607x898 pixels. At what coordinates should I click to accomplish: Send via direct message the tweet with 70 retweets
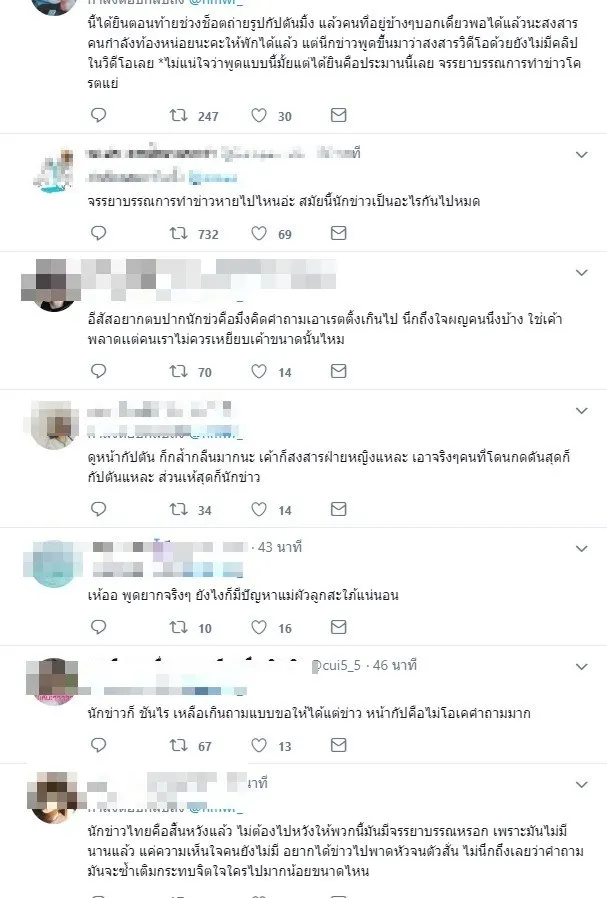point(338,371)
